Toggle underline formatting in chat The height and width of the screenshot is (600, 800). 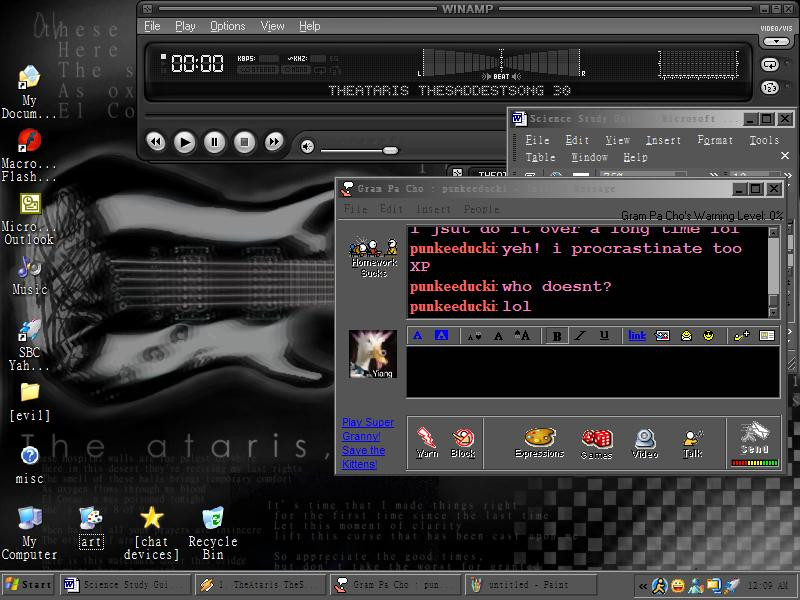[x=604, y=336]
